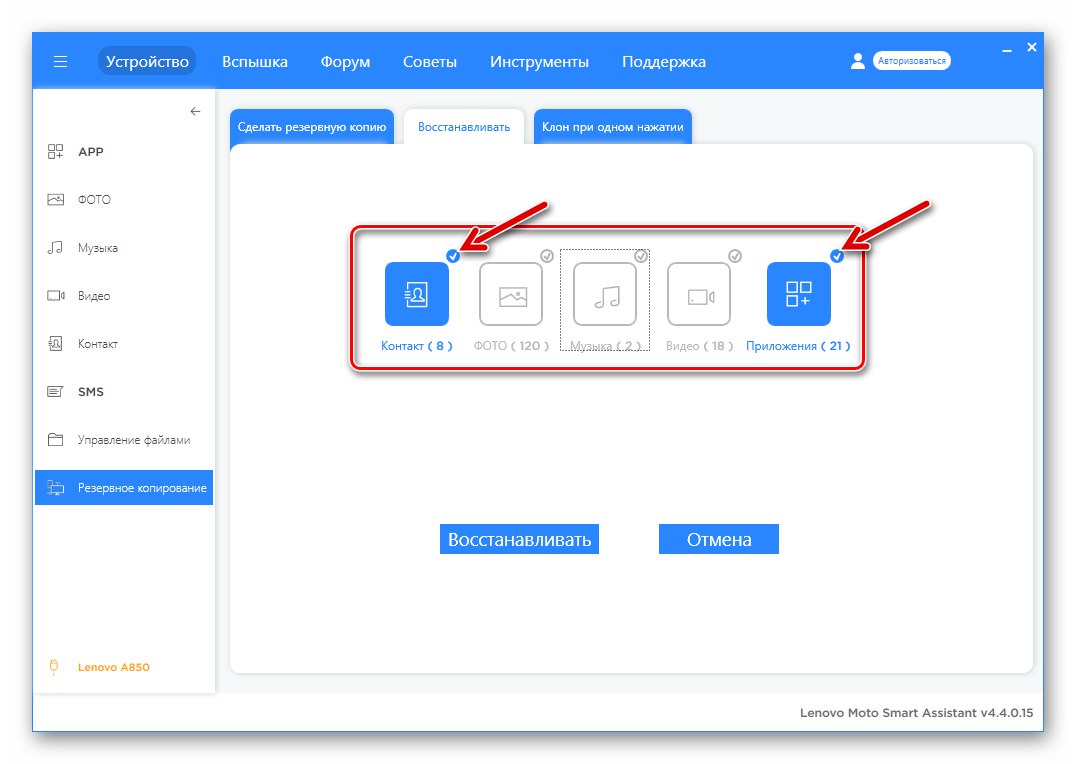Open ФОТО section in sidebar
Image resolution: width=1076 pixels, height=764 pixels.
[x=124, y=200]
